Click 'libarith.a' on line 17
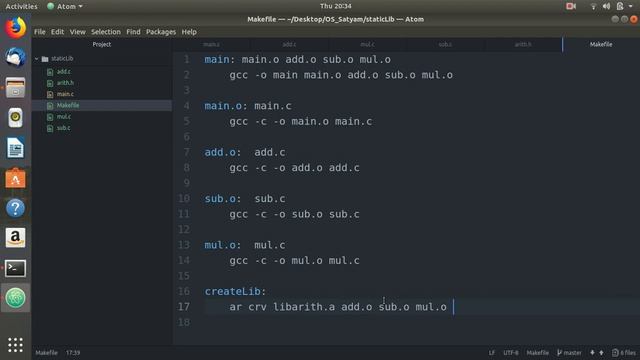Screen dimensions: 640x360 pos(304,307)
